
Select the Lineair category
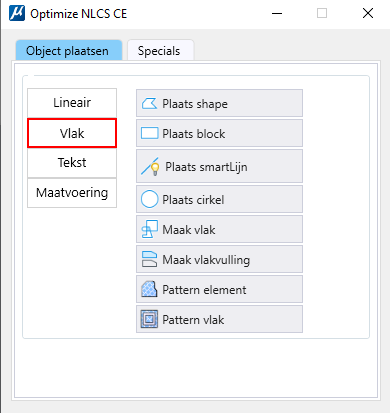(72, 103)
